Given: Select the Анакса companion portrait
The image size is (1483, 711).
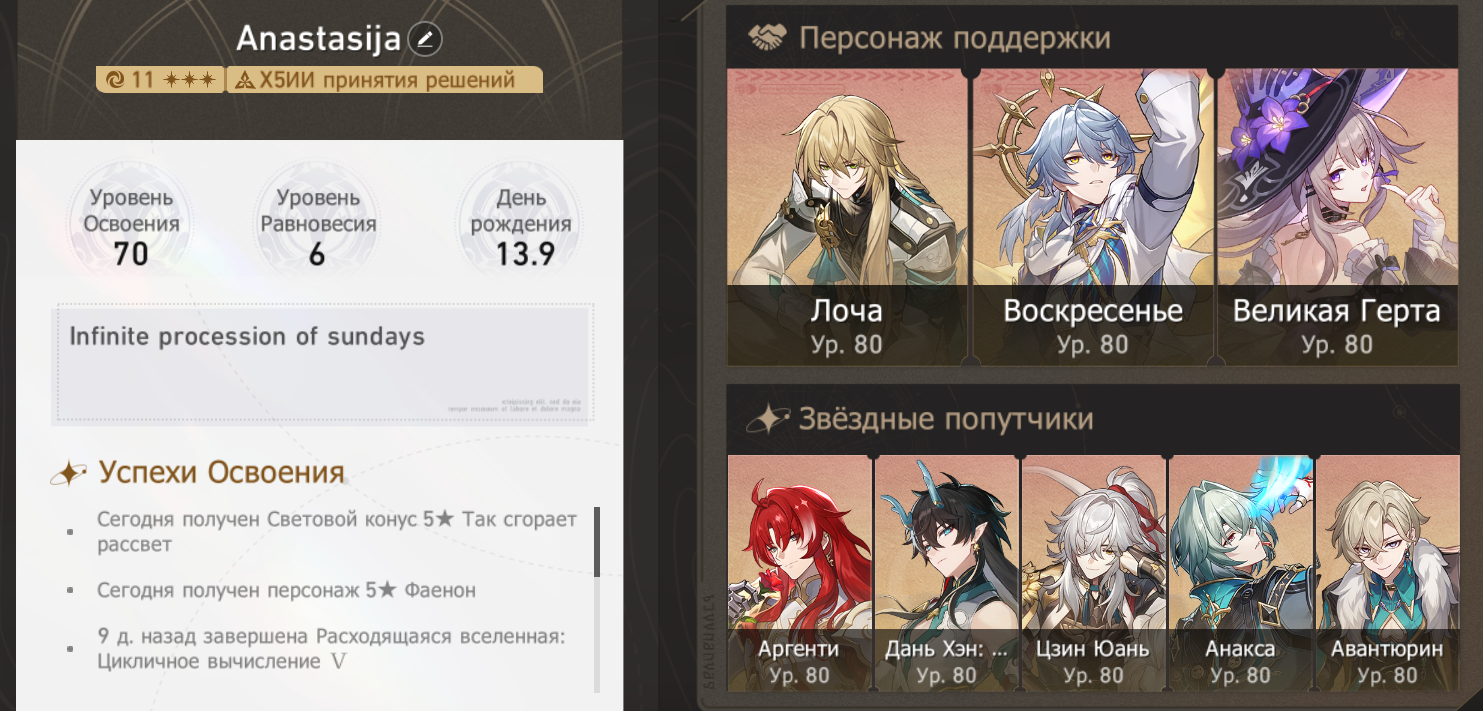Looking at the screenshot, I should (x=1240, y=573).
